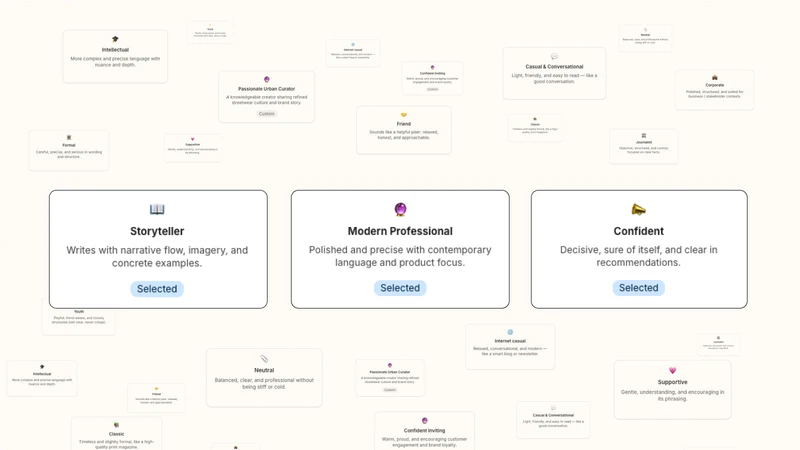800x450 pixels.
Task: Click the pink heart icon on Supportive
Action: [672, 370]
